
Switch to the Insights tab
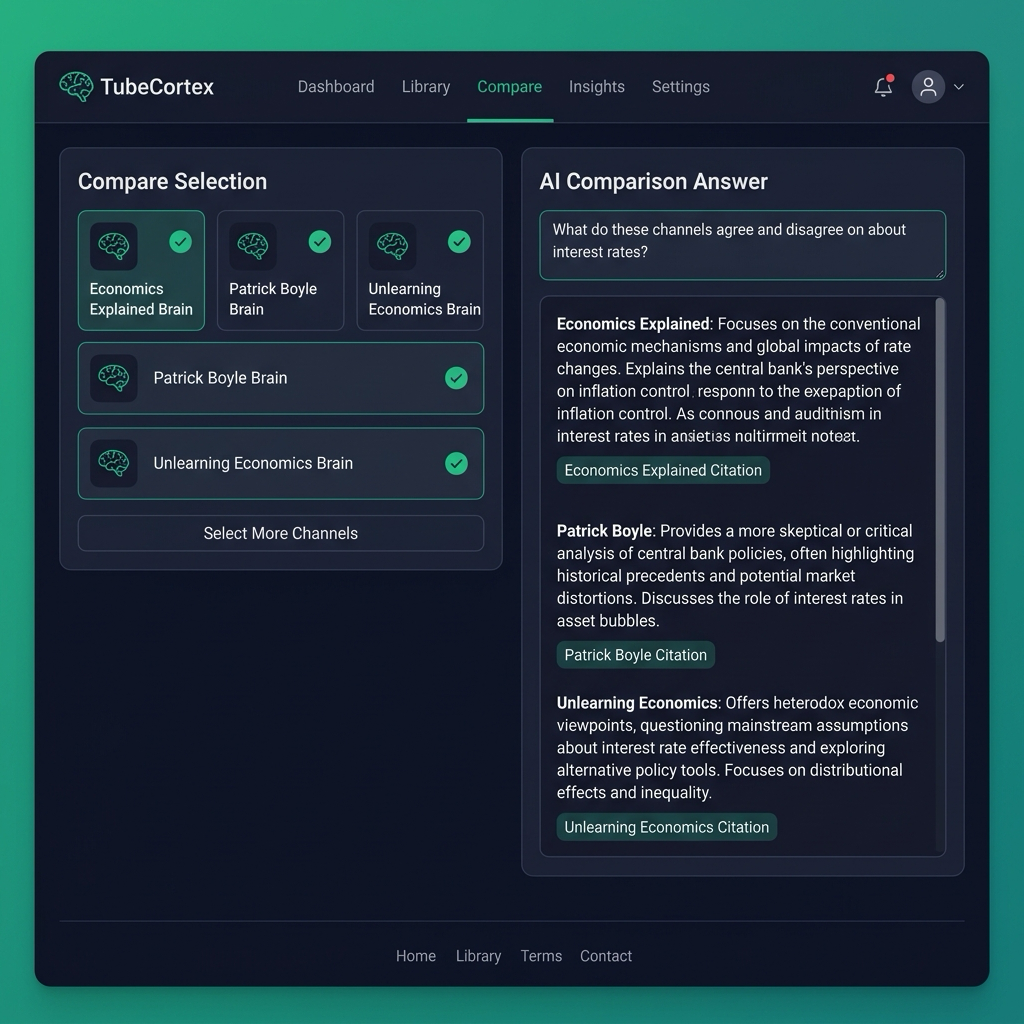click(x=596, y=87)
